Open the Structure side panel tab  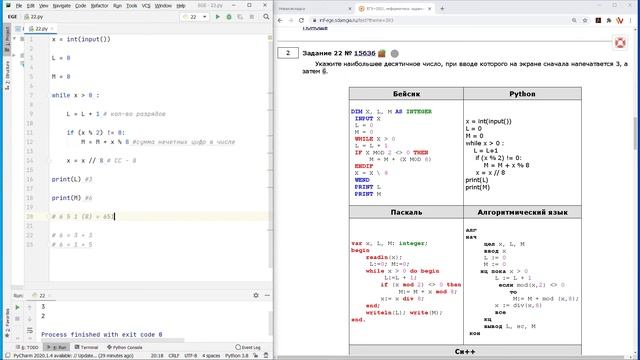(x=7, y=76)
